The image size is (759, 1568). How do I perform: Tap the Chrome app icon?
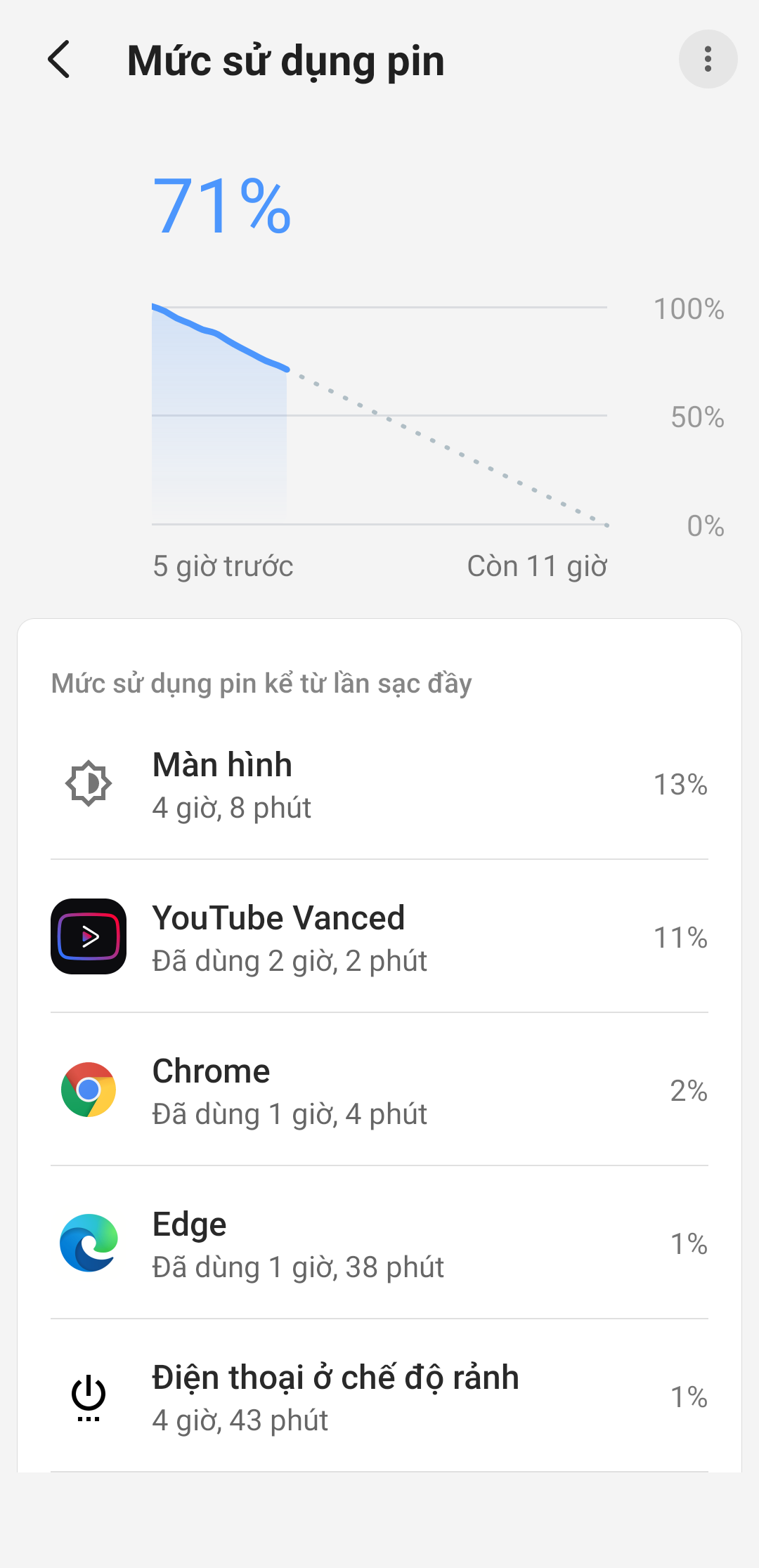click(x=89, y=1090)
